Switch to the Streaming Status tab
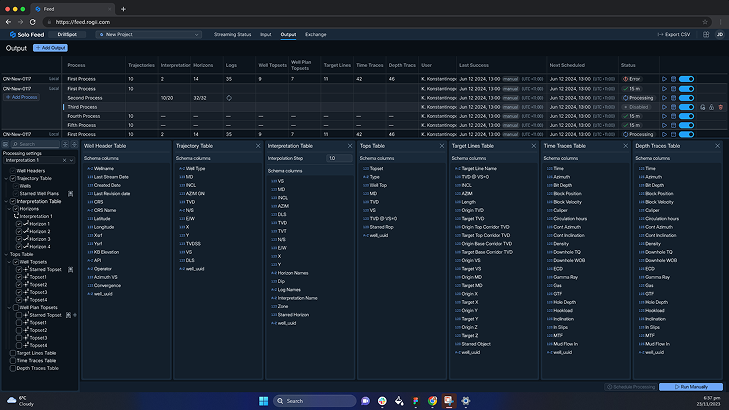The height and width of the screenshot is (410, 729). (232, 34)
